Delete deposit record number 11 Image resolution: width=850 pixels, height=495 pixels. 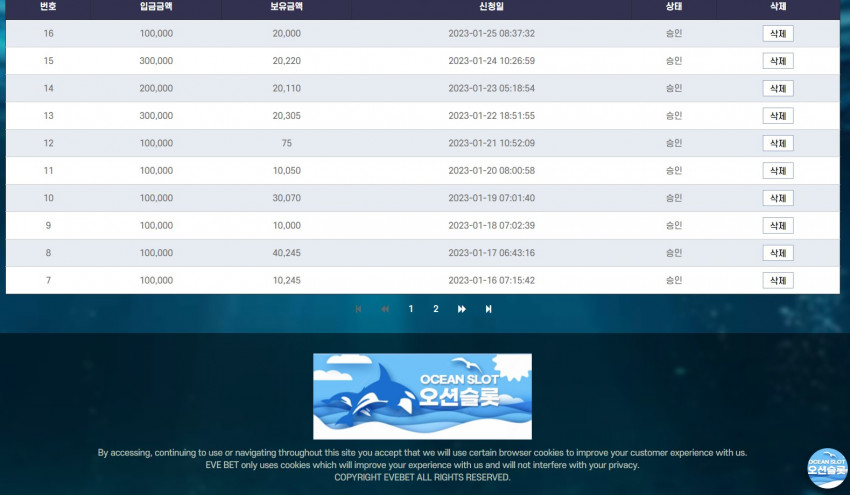click(x=778, y=171)
